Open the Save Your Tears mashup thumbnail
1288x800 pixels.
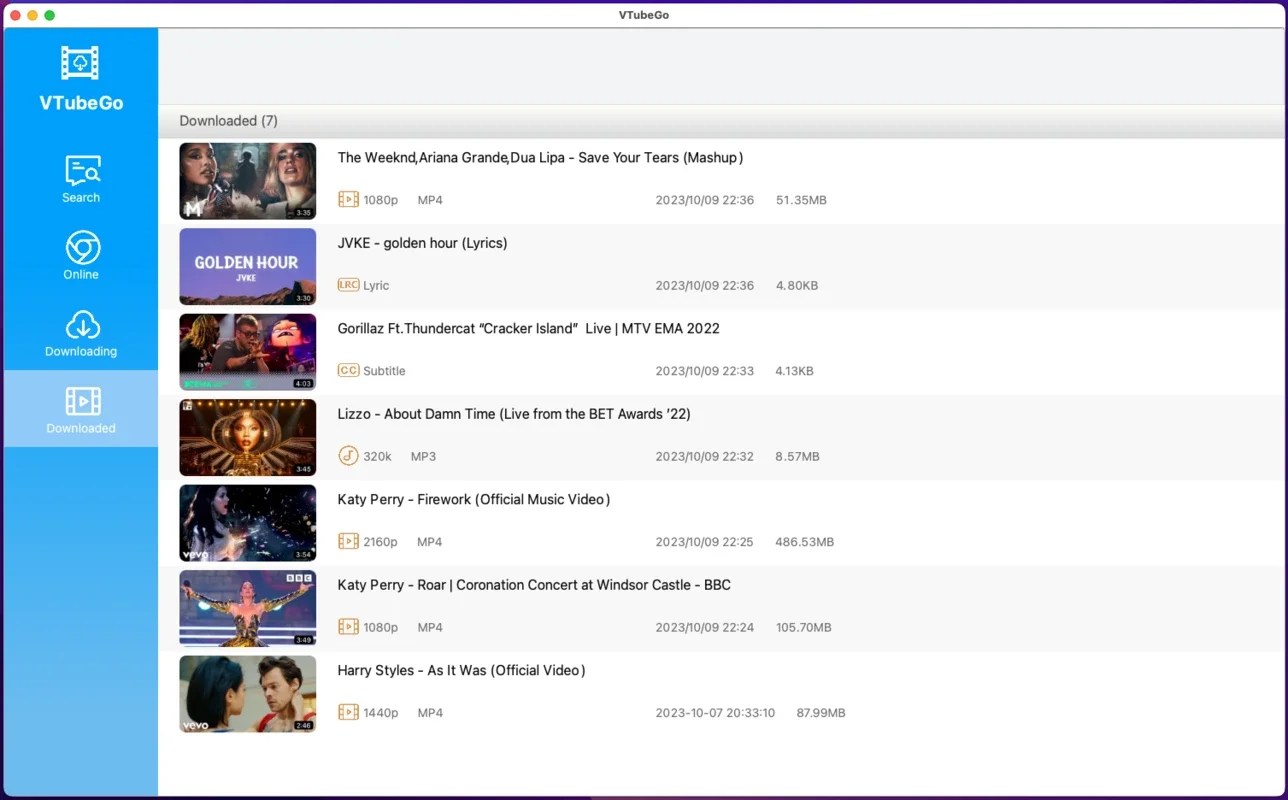(x=248, y=181)
